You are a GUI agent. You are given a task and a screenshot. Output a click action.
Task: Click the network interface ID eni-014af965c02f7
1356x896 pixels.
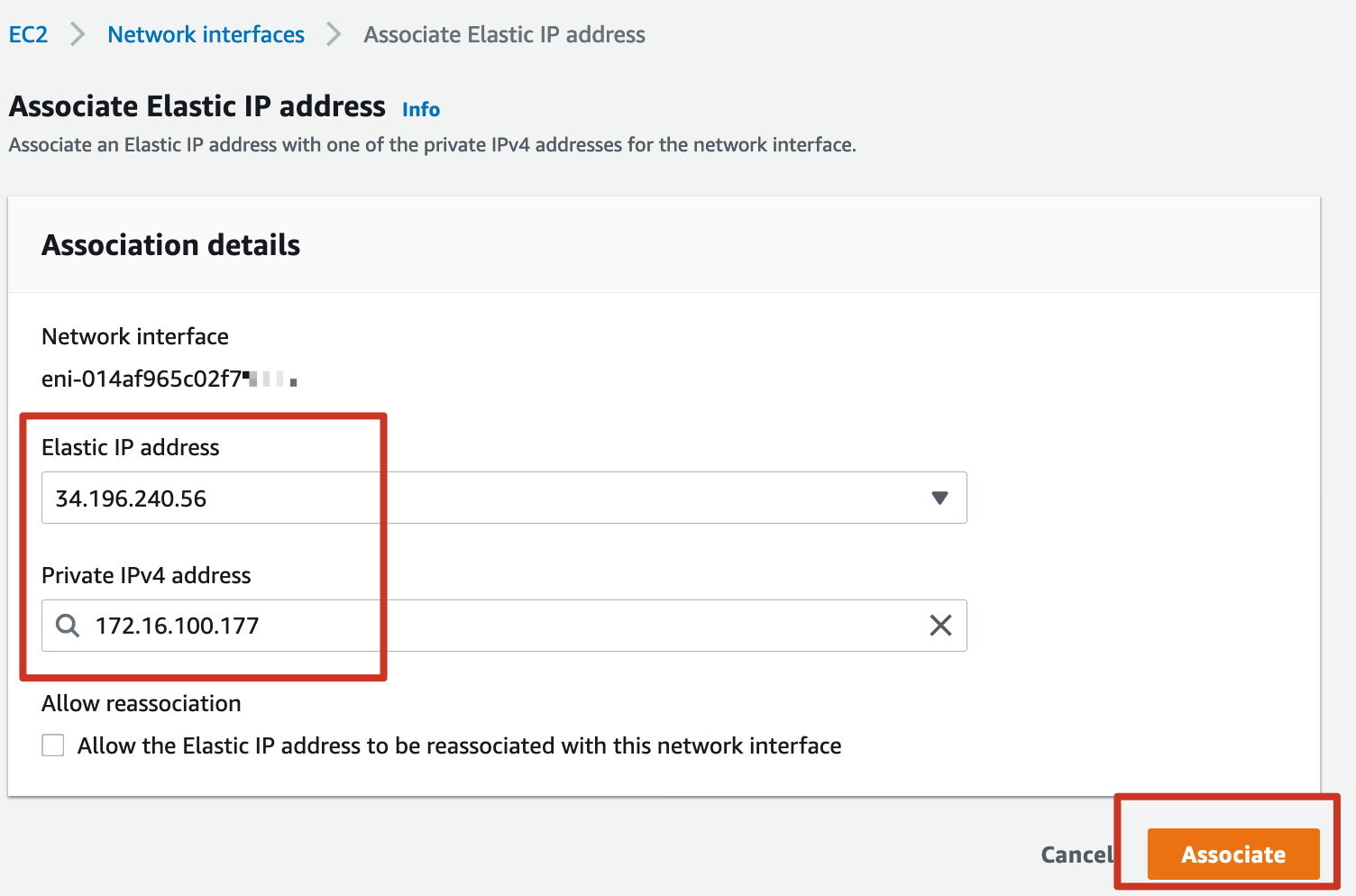(x=169, y=379)
